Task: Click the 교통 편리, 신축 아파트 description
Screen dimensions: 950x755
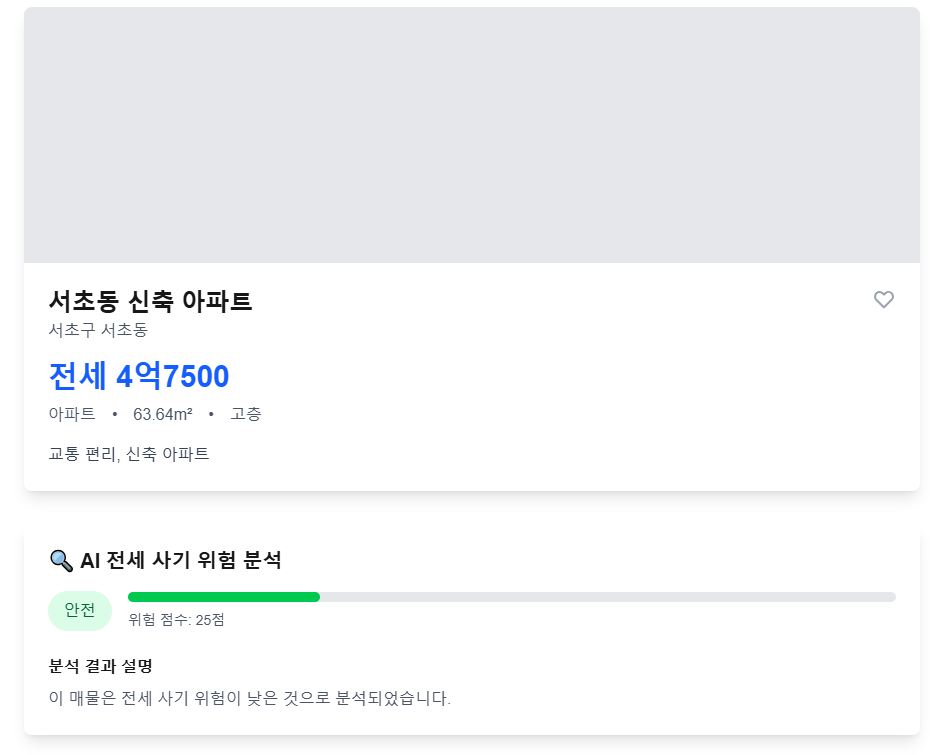Action: 129,454
